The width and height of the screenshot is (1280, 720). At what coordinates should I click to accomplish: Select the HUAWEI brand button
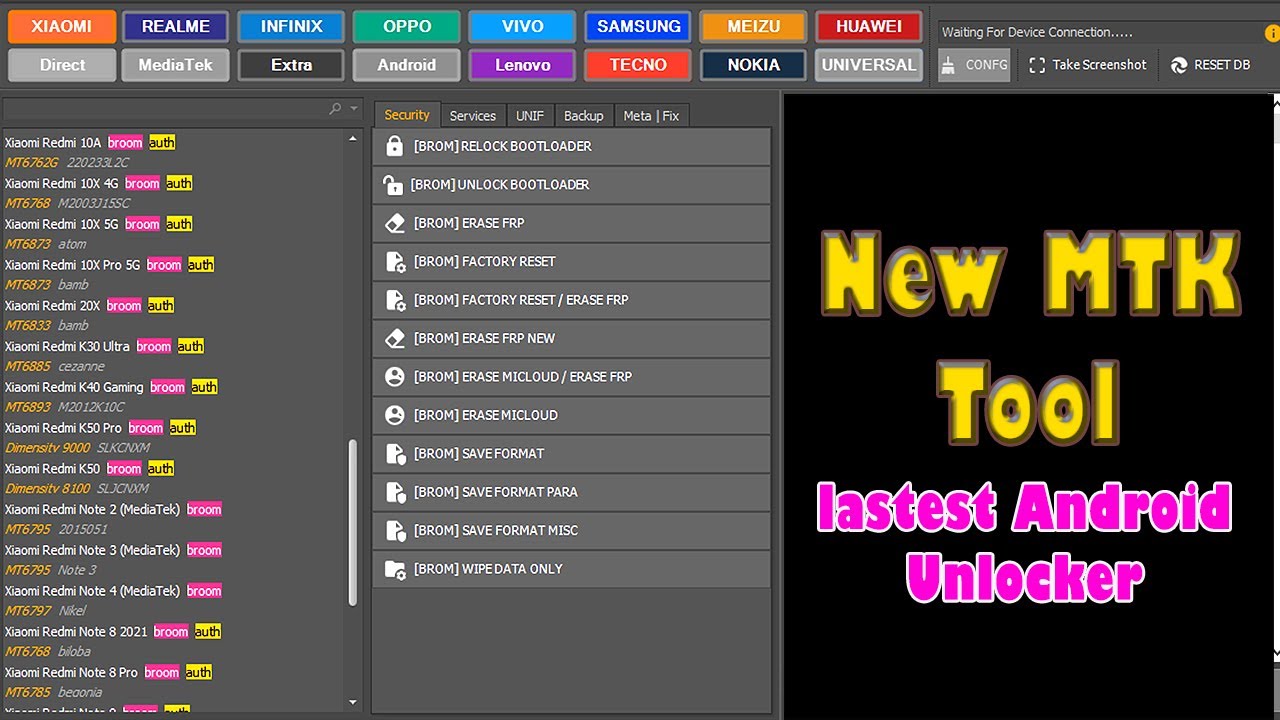pyautogui.click(x=868, y=27)
